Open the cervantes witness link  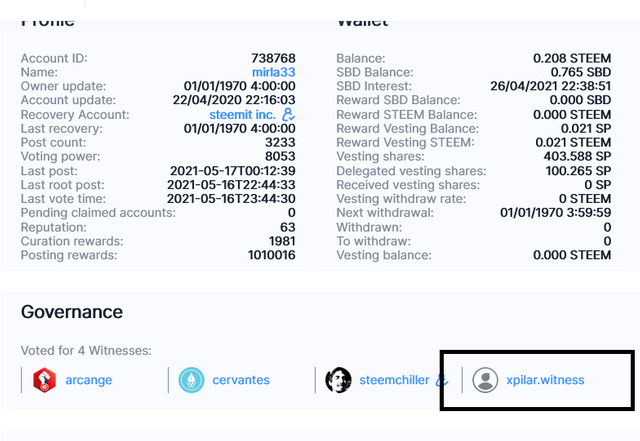click(240, 380)
